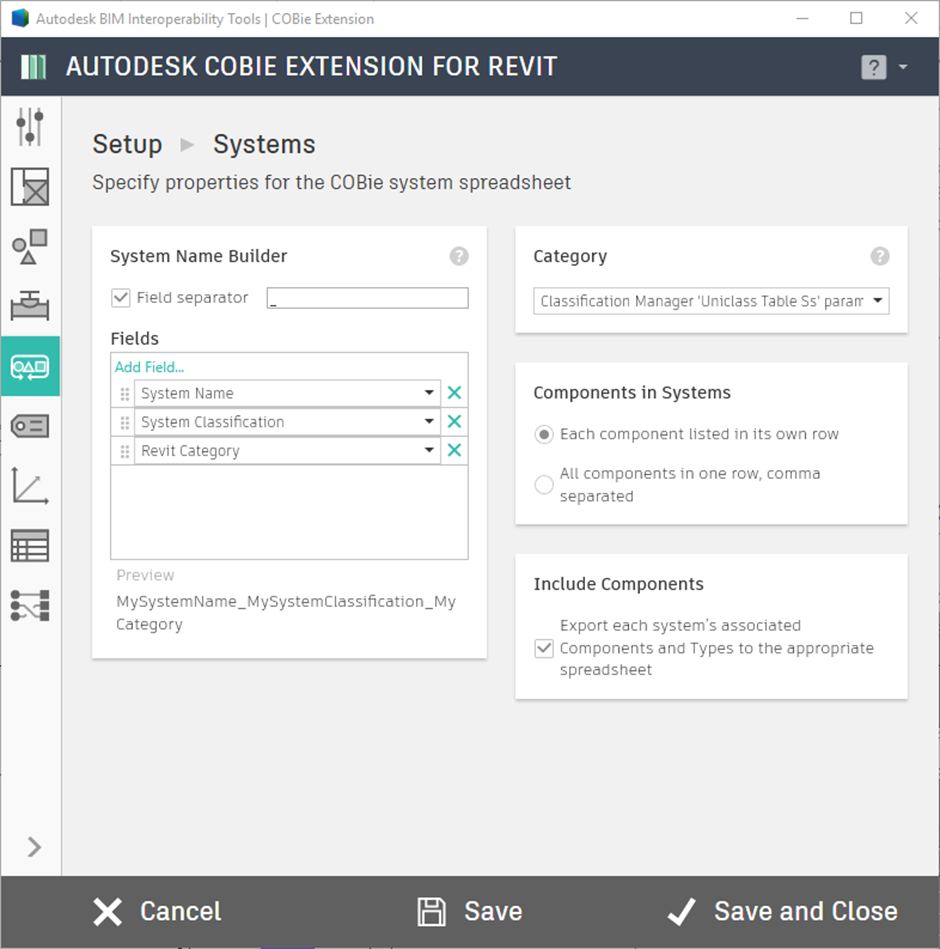The image size is (940, 949).
Task: Grab the Revit Category row drag handle
Action: click(125, 452)
